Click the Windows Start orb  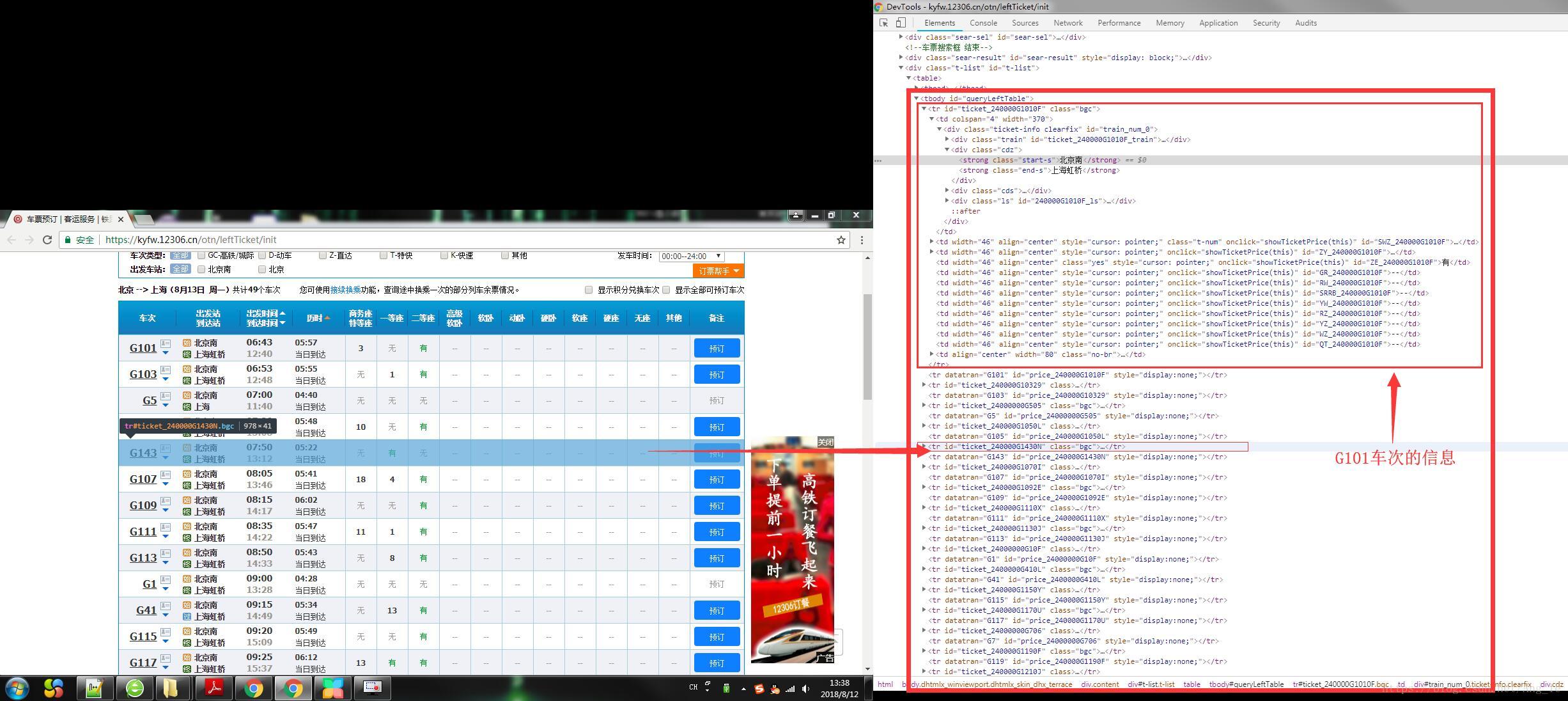(x=17, y=688)
